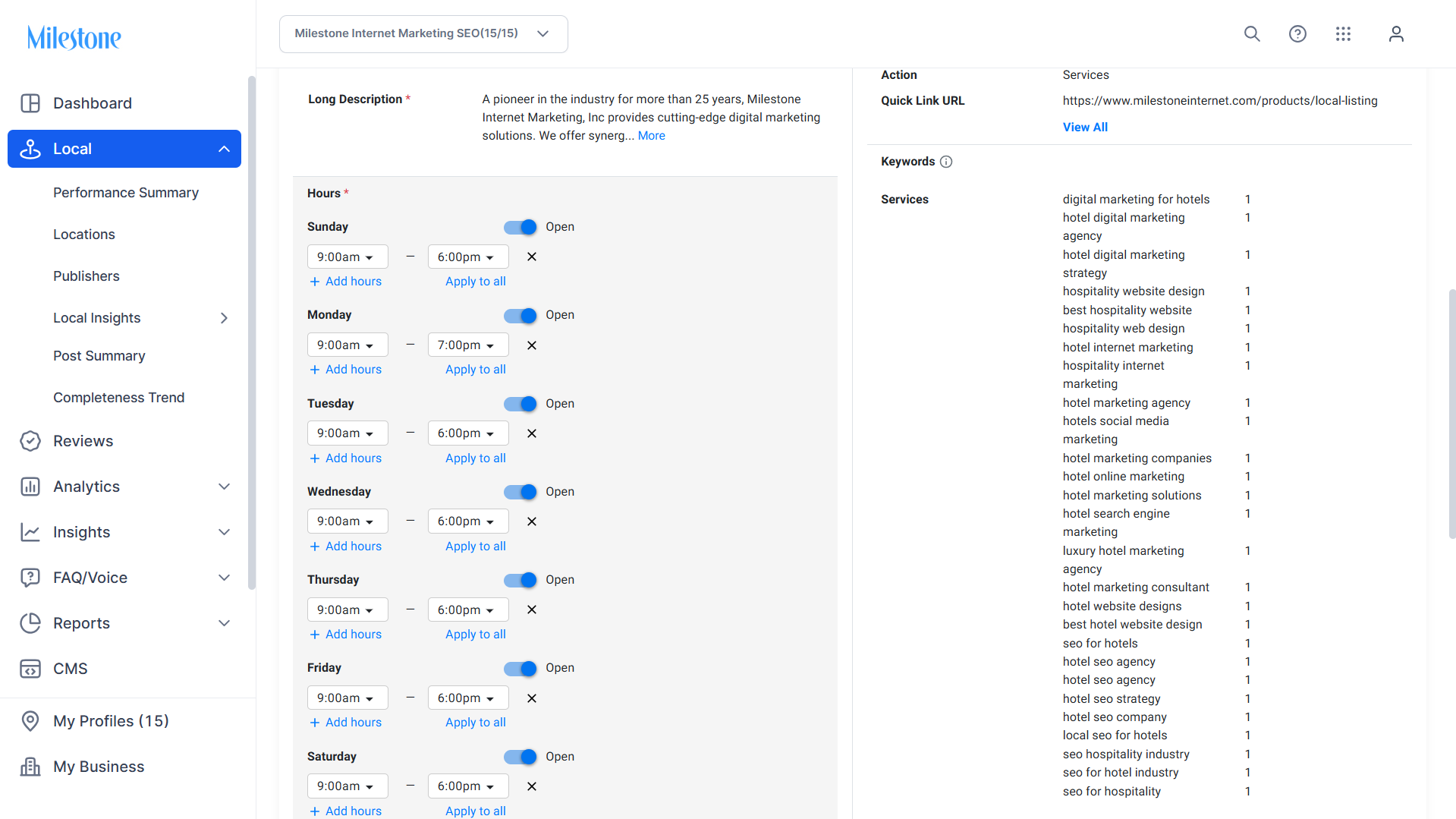Image resolution: width=1456 pixels, height=819 pixels.
Task: Click Add hours under Wednesday
Action: point(346,547)
